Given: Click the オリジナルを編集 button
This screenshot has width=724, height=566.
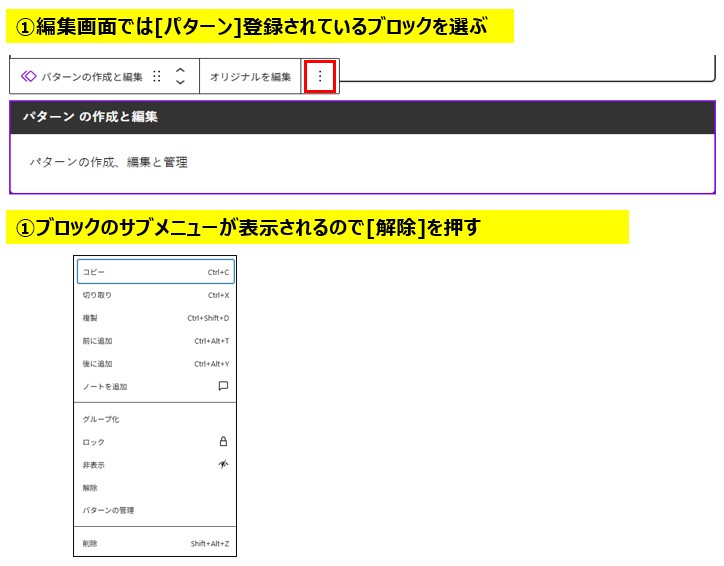Looking at the screenshot, I should pyautogui.click(x=250, y=77).
